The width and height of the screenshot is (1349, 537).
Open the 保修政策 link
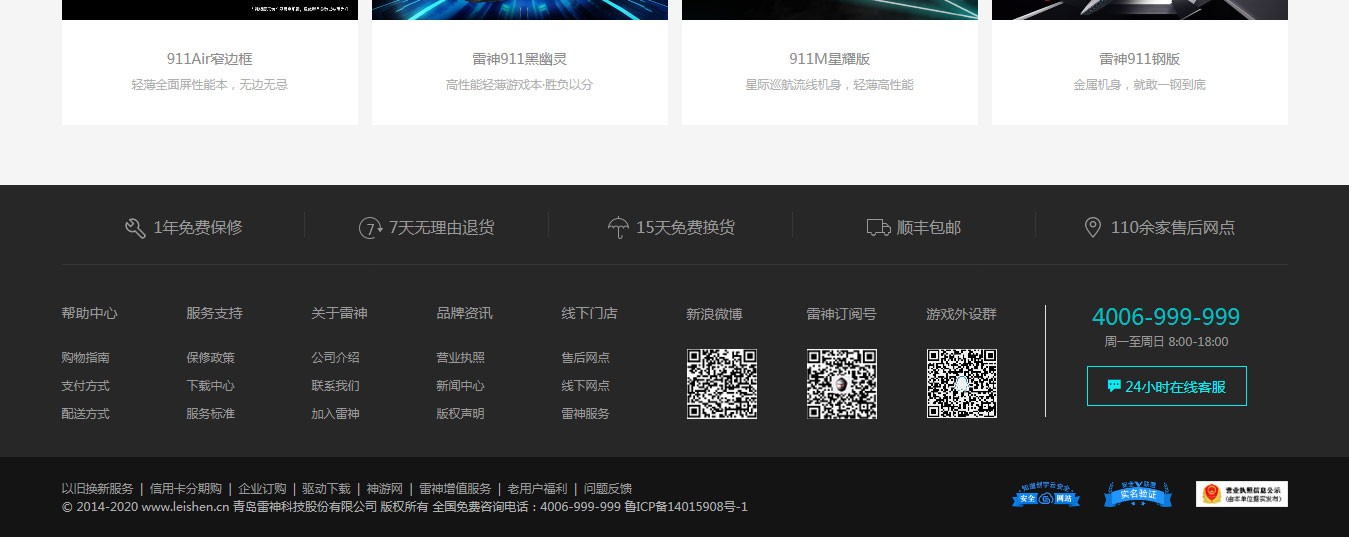[211, 357]
